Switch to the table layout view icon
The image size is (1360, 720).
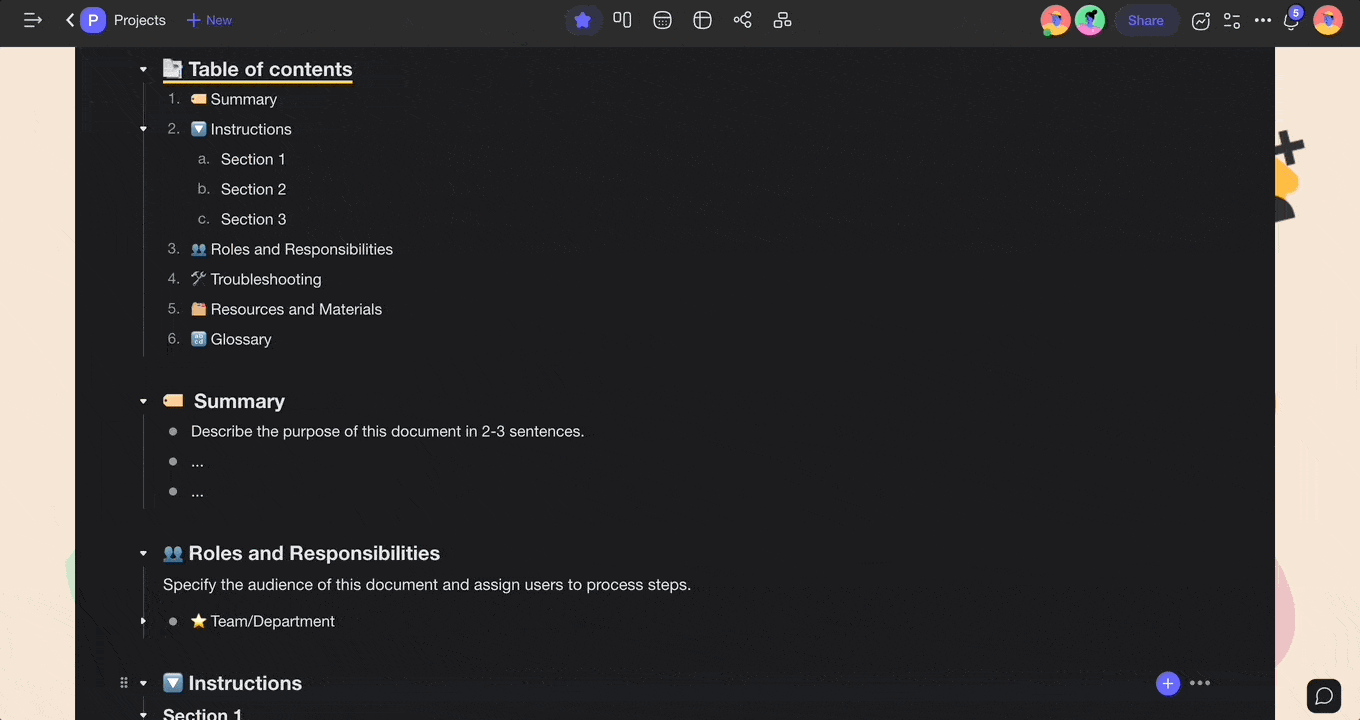click(702, 20)
